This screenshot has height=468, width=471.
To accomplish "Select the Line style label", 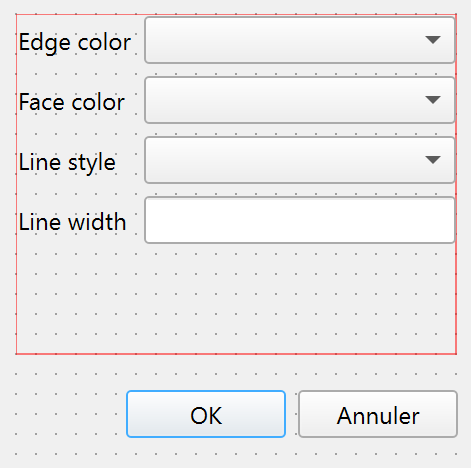I will coord(67,163).
